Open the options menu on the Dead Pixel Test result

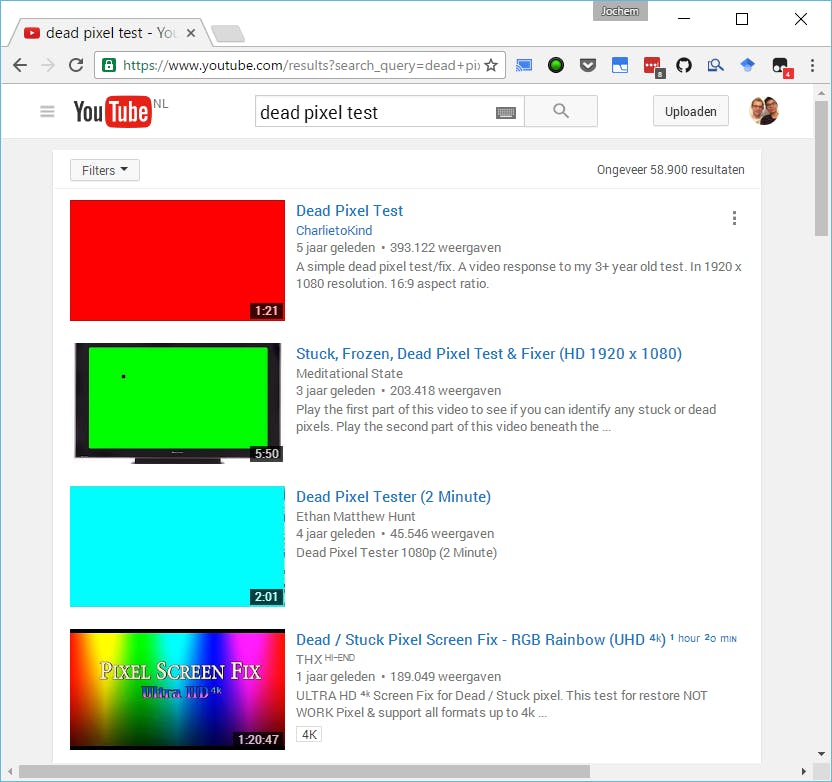(x=734, y=218)
